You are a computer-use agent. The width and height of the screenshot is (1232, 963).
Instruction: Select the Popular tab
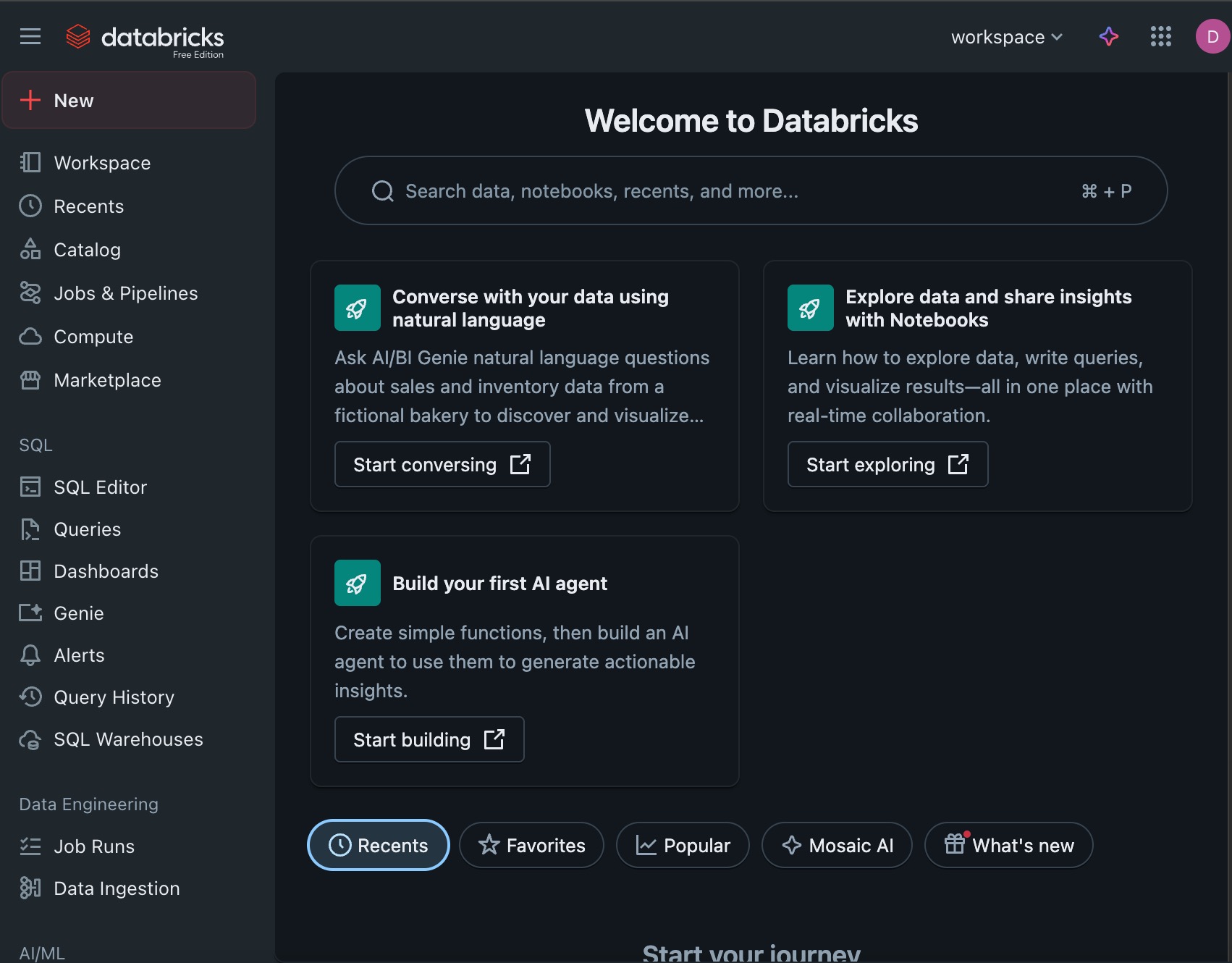(x=683, y=845)
